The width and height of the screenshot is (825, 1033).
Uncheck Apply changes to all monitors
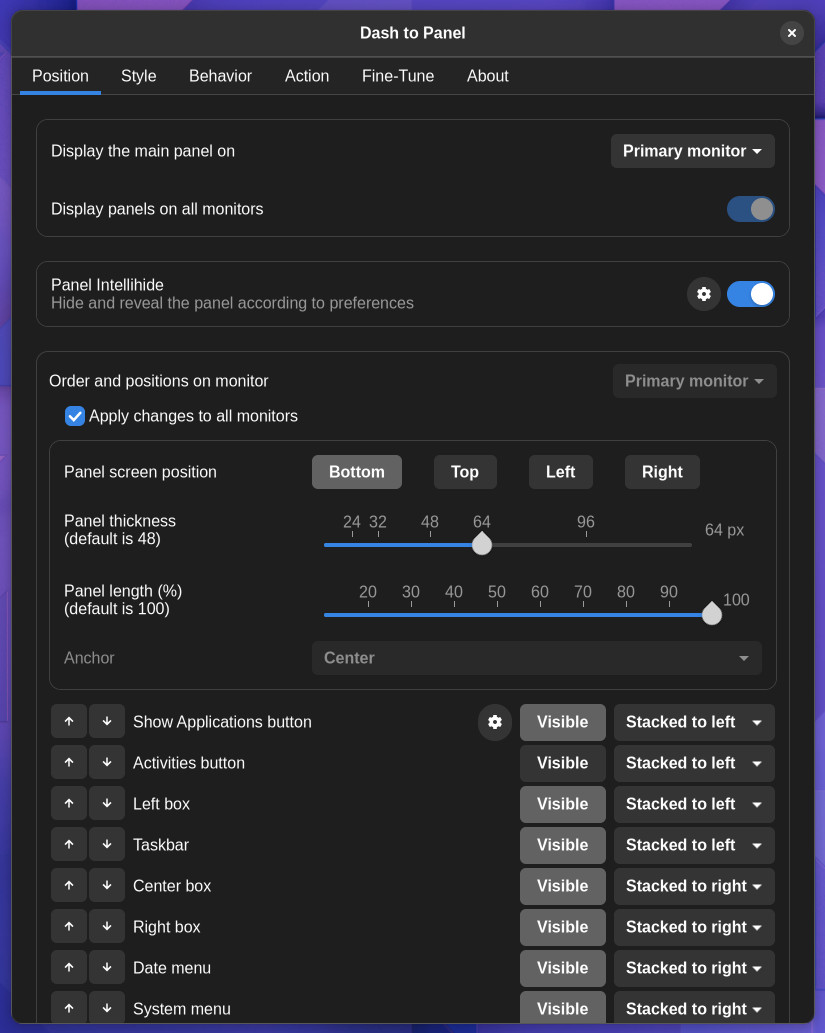point(75,416)
